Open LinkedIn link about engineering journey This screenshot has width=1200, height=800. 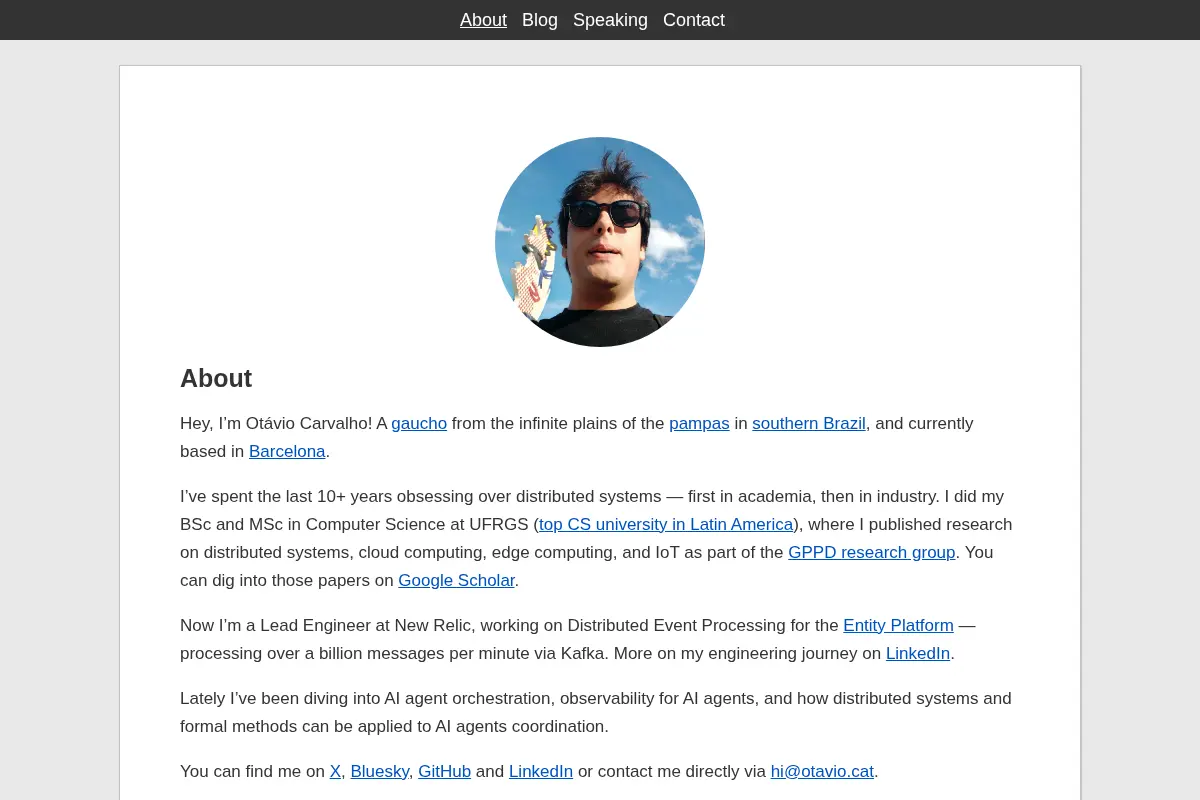918,653
